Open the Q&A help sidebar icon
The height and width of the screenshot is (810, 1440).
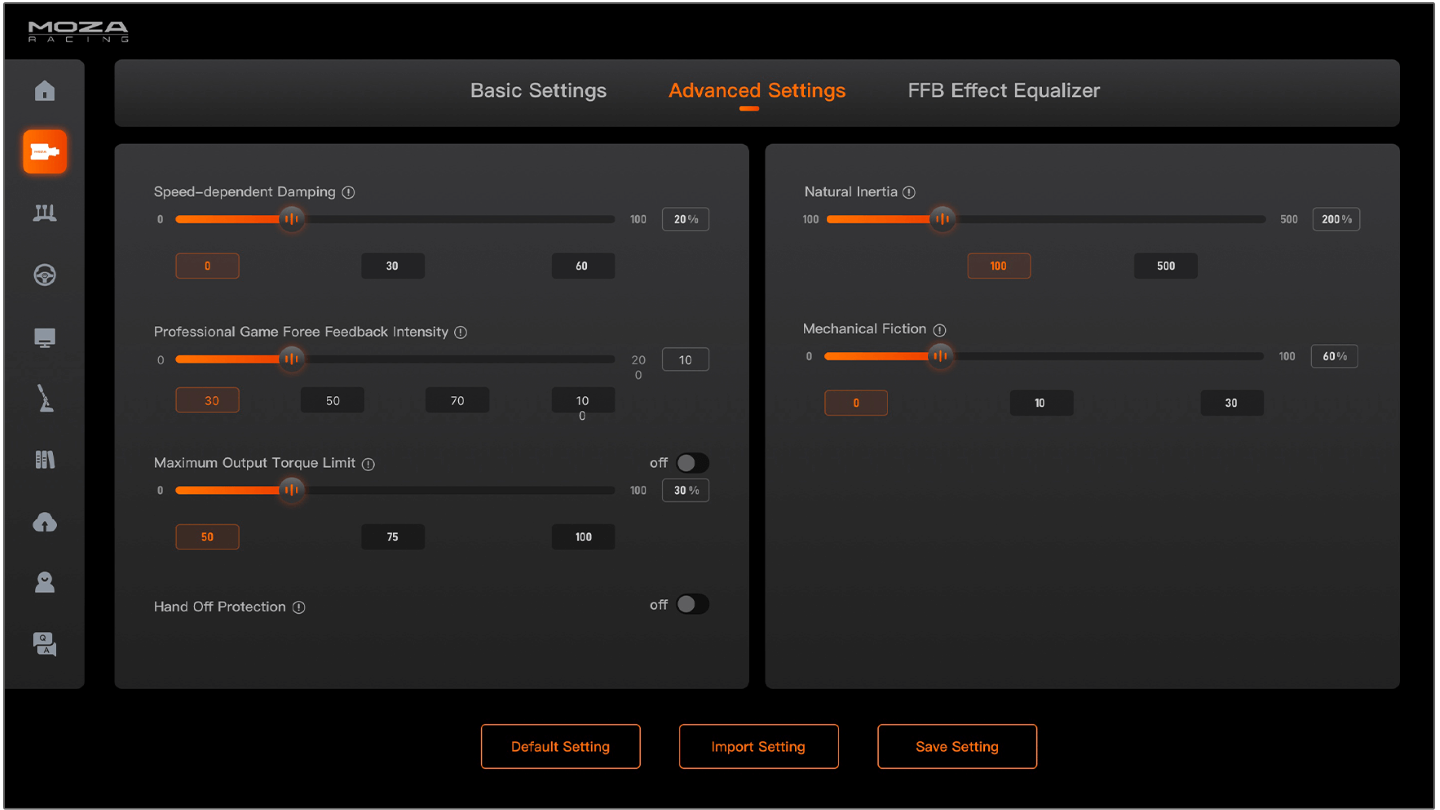point(45,644)
